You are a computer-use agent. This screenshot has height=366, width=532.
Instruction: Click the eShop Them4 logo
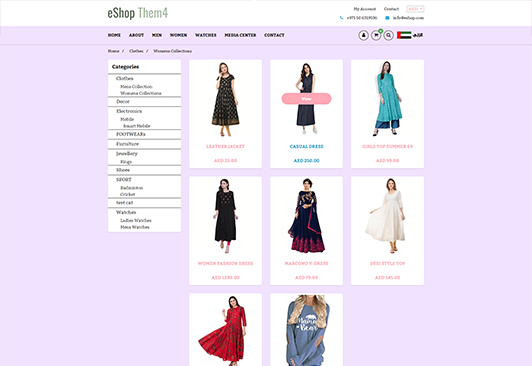point(138,13)
